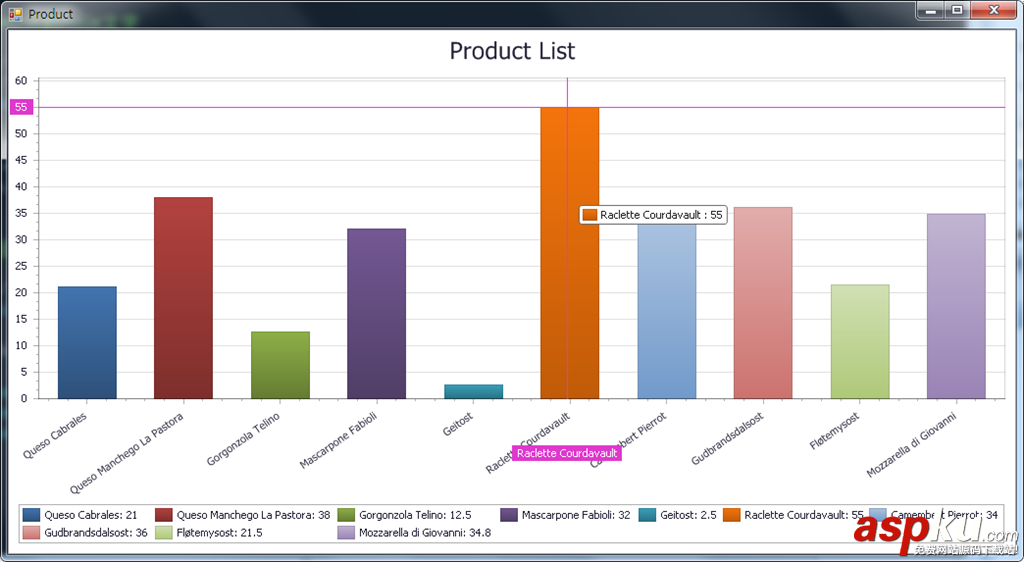
Task: Click Gorgonzola Telino legend swatch
Action: [346, 515]
